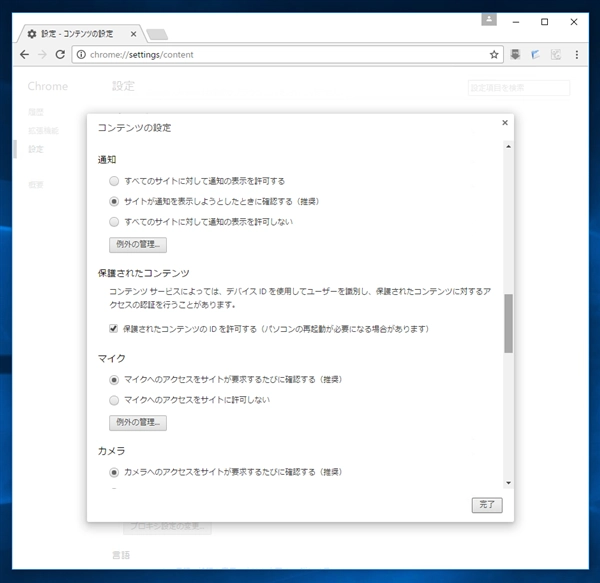Open a new tab with the new tab button
The height and width of the screenshot is (583, 600).
pos(157,34)
